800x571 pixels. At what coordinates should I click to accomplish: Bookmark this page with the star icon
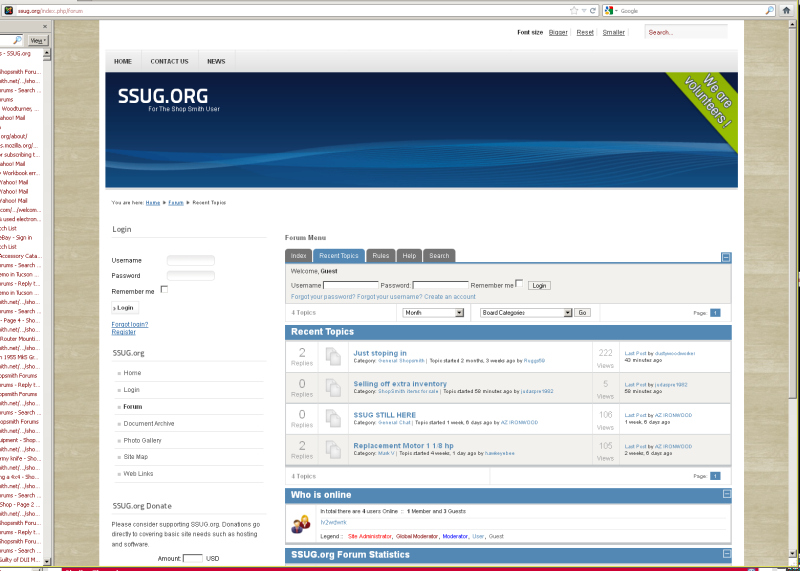[574, 10]
